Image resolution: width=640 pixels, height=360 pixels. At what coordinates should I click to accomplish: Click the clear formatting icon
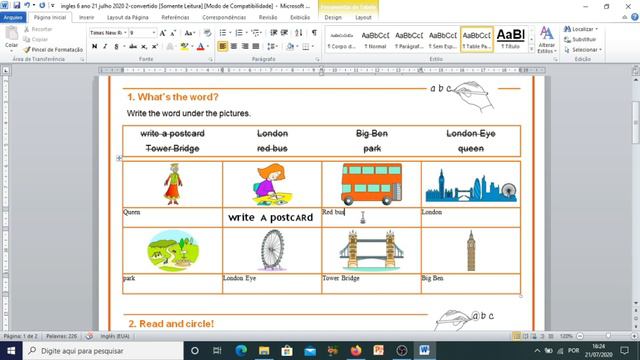click(207, 33)
